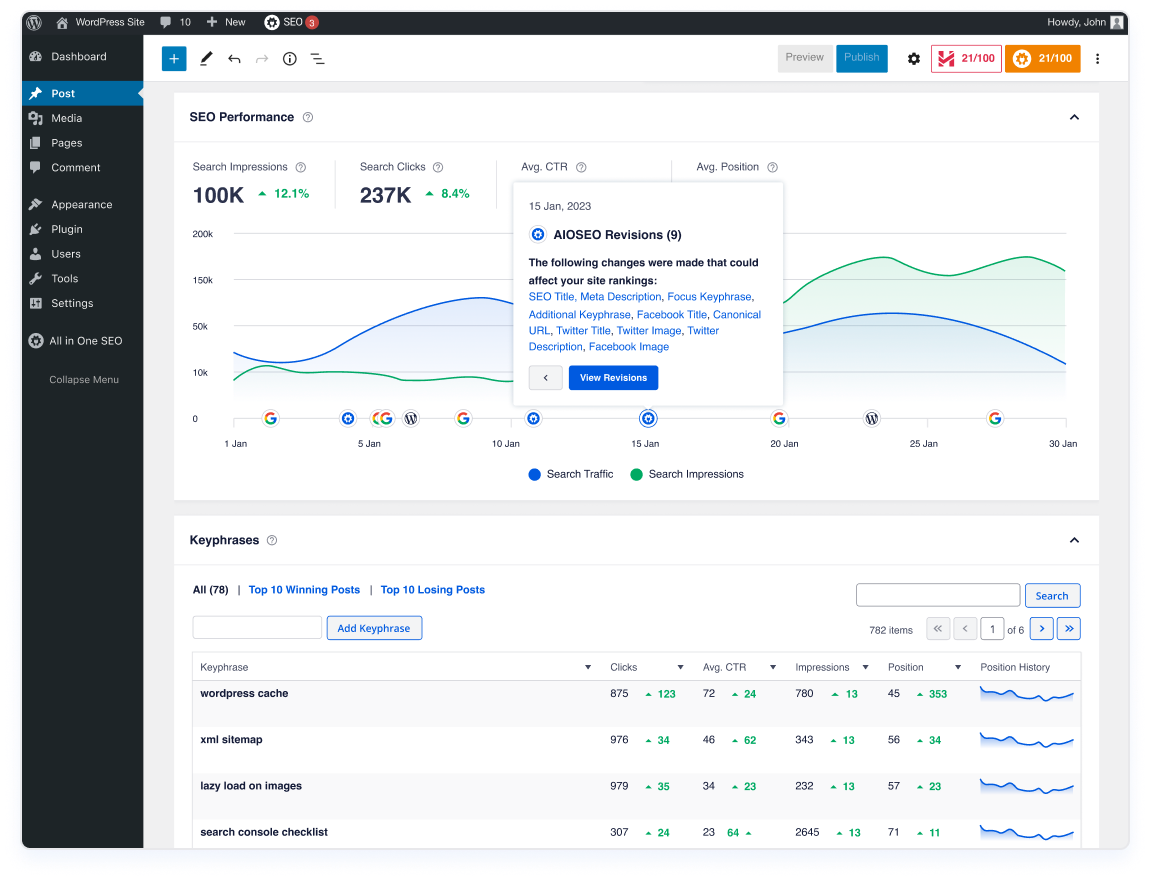This screenshot has height=880, width=1150.
Task: Open Appearance in the sidebar menu
Action: (x=81, y=204)
